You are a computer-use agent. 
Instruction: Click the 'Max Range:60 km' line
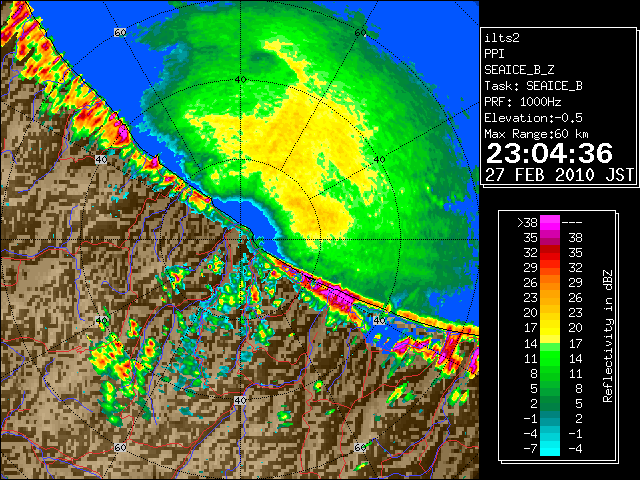coord(536,134)
